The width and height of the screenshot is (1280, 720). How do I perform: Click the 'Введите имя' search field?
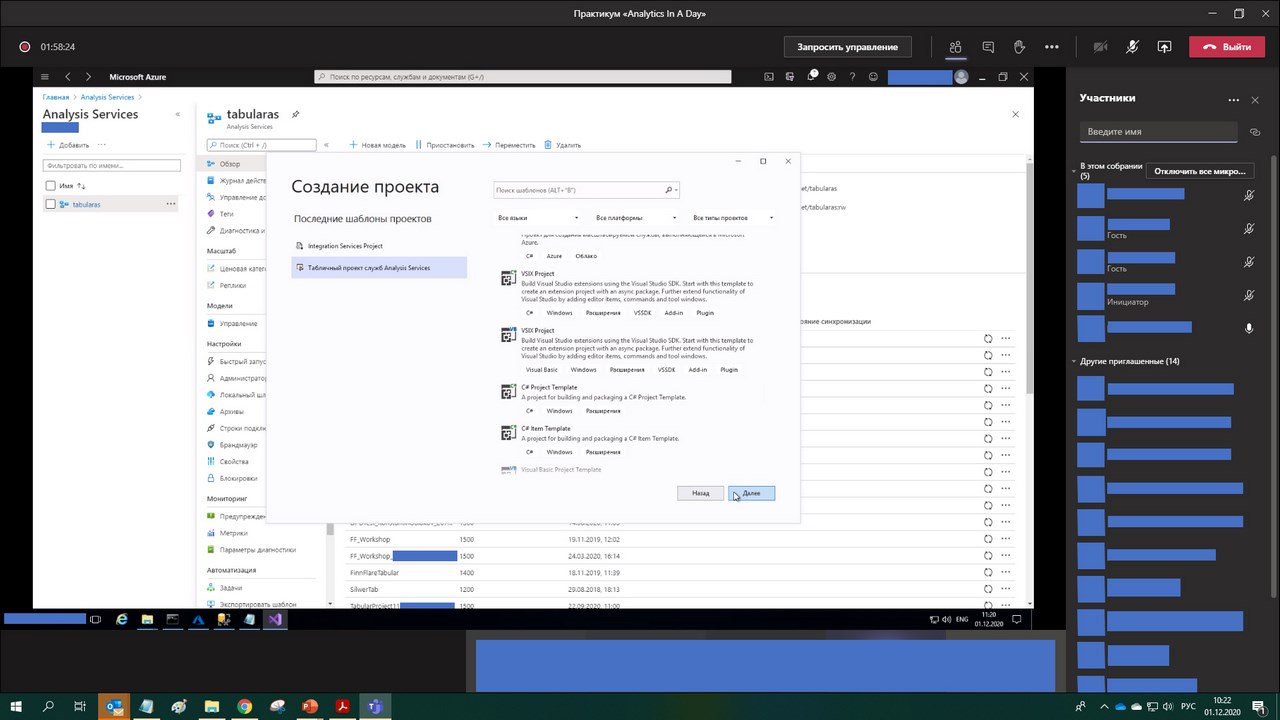1158,132
